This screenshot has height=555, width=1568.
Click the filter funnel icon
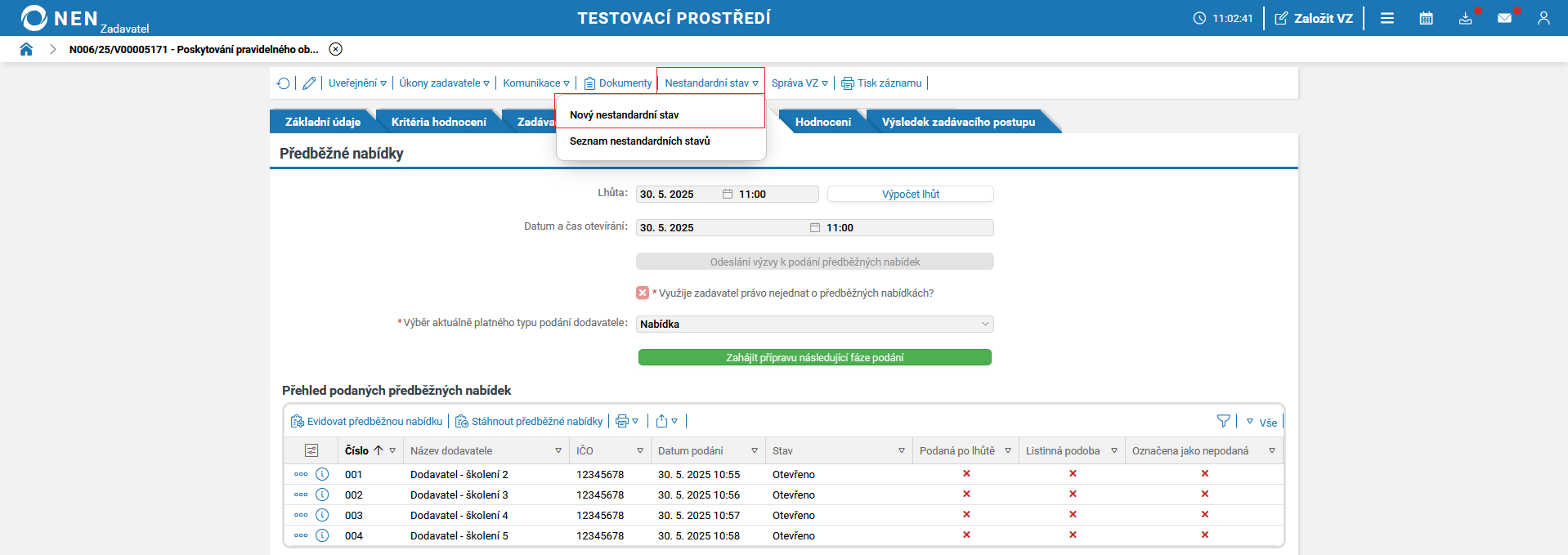[x=1223, y=421]
